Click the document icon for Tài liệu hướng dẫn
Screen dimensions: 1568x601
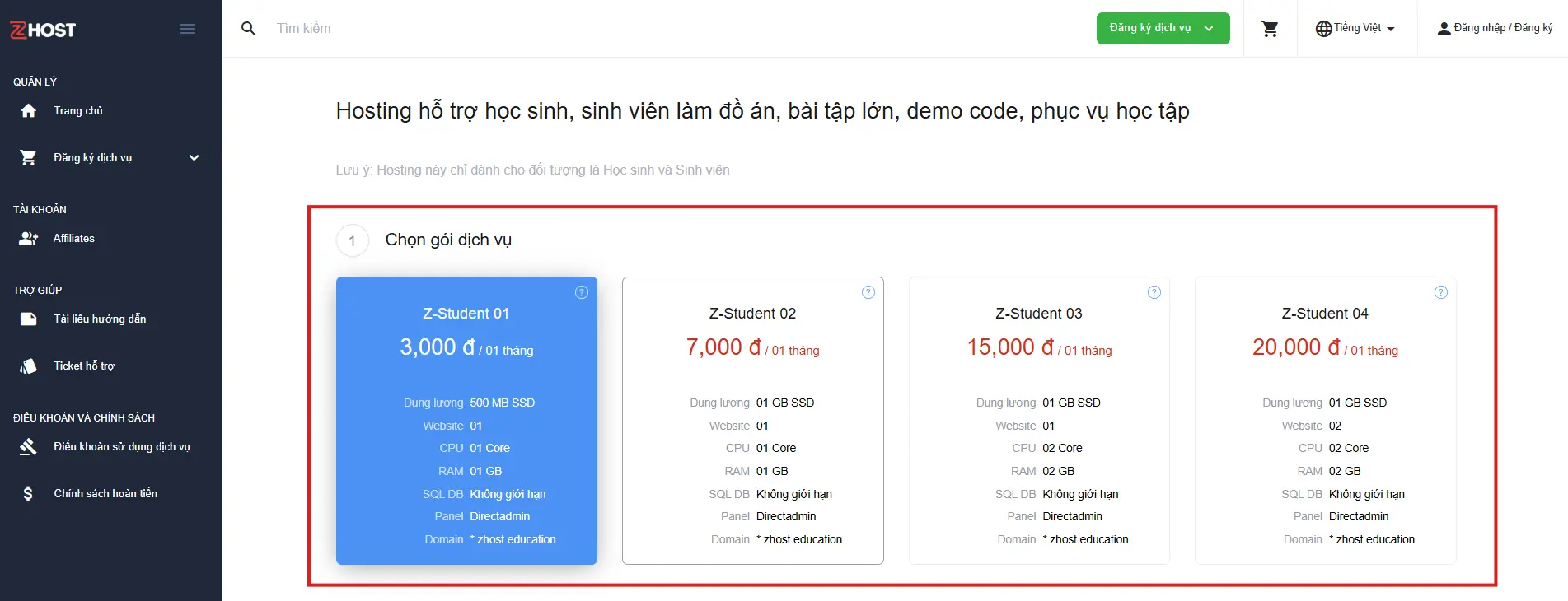(28, 319)
